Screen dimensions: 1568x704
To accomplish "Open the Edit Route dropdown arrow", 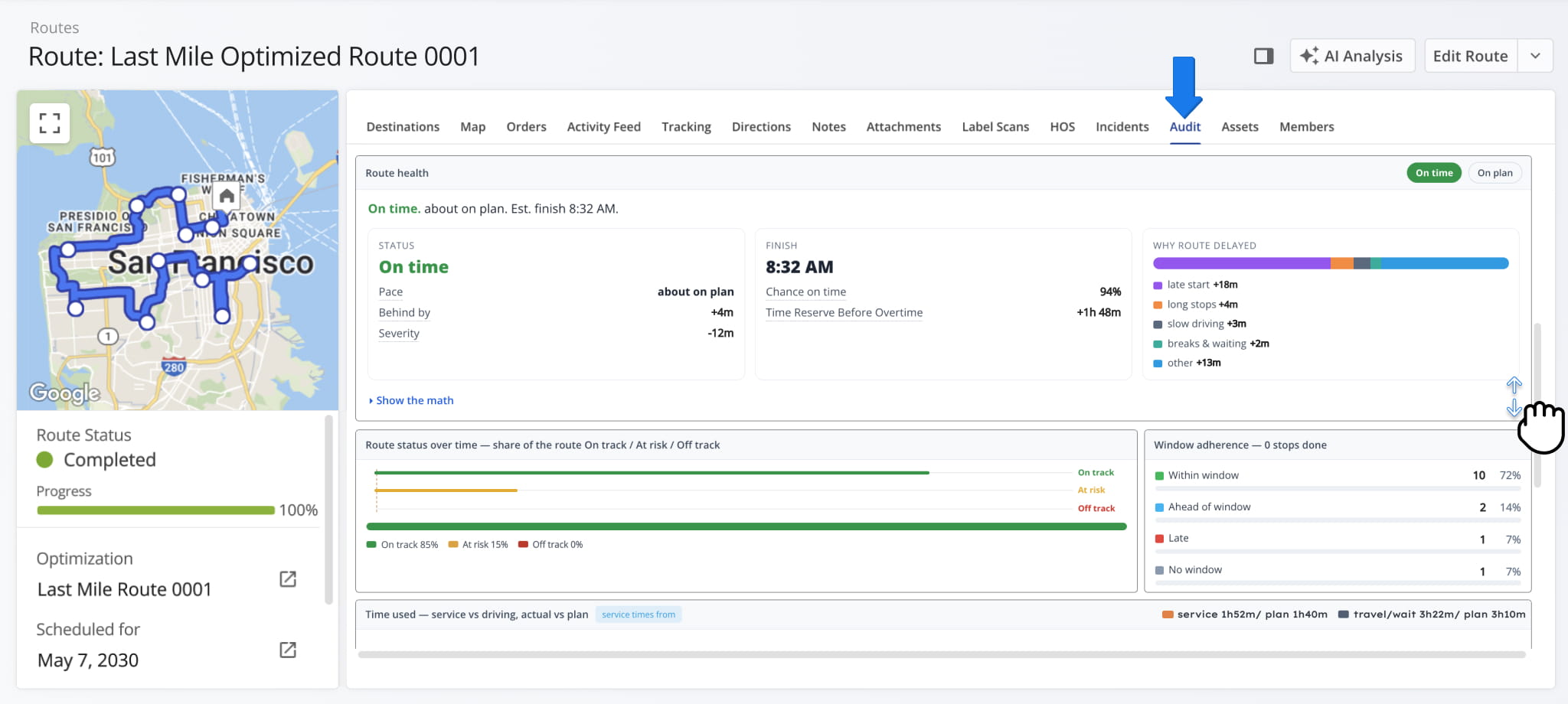I will [x=1535, y=56].
